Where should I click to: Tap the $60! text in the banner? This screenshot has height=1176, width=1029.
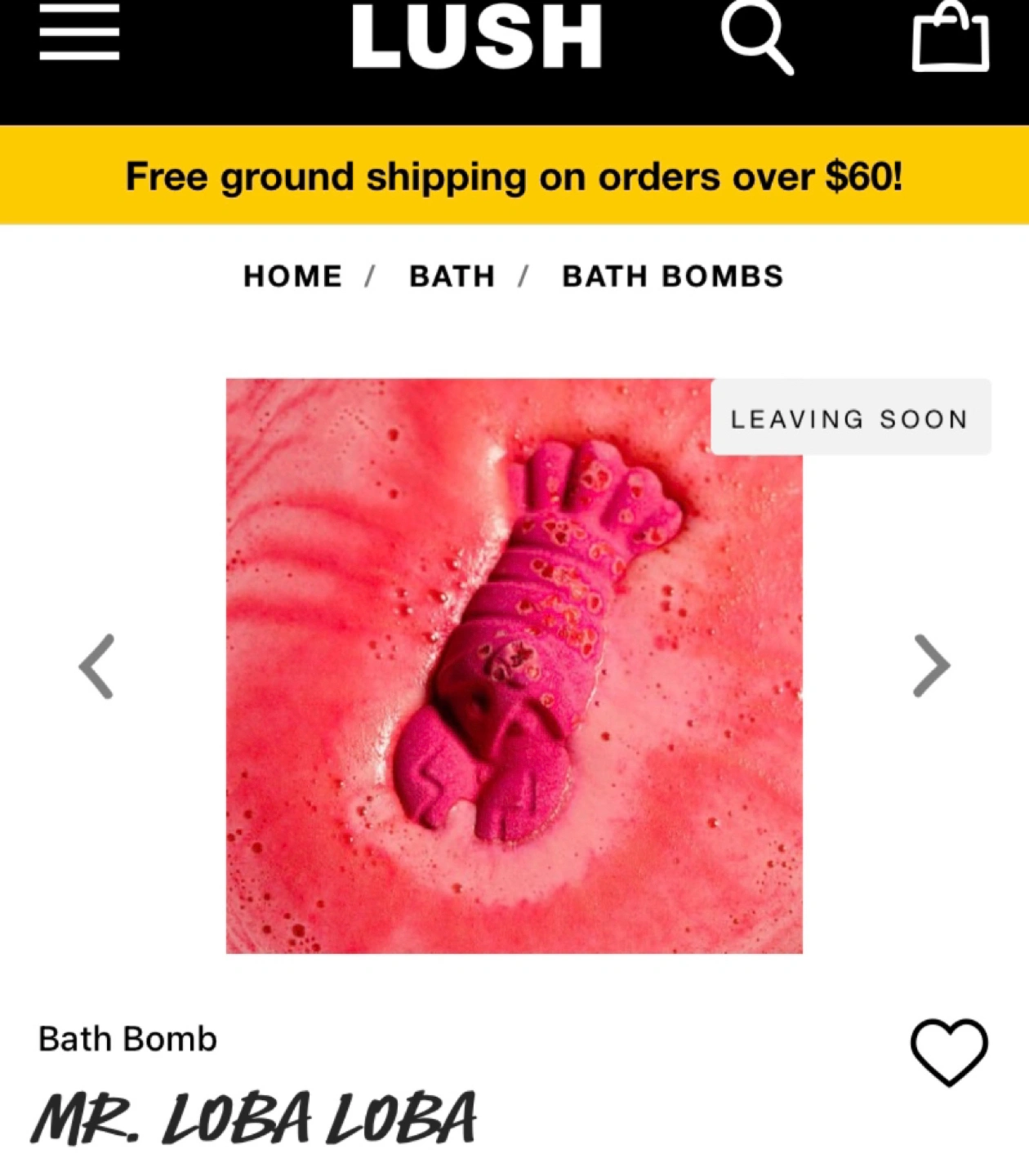tap(864, 176)
